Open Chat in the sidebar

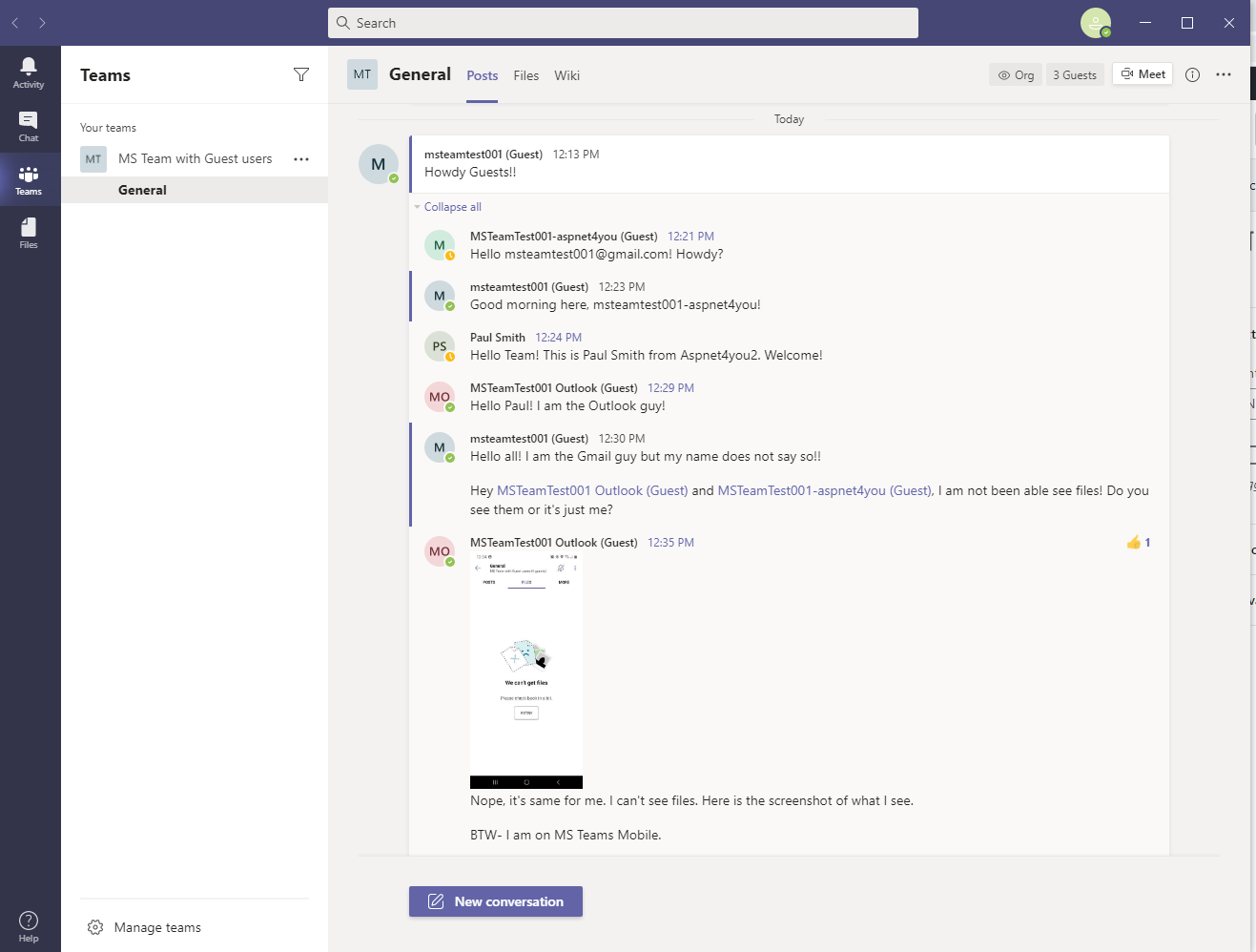(x=29, y=126)
